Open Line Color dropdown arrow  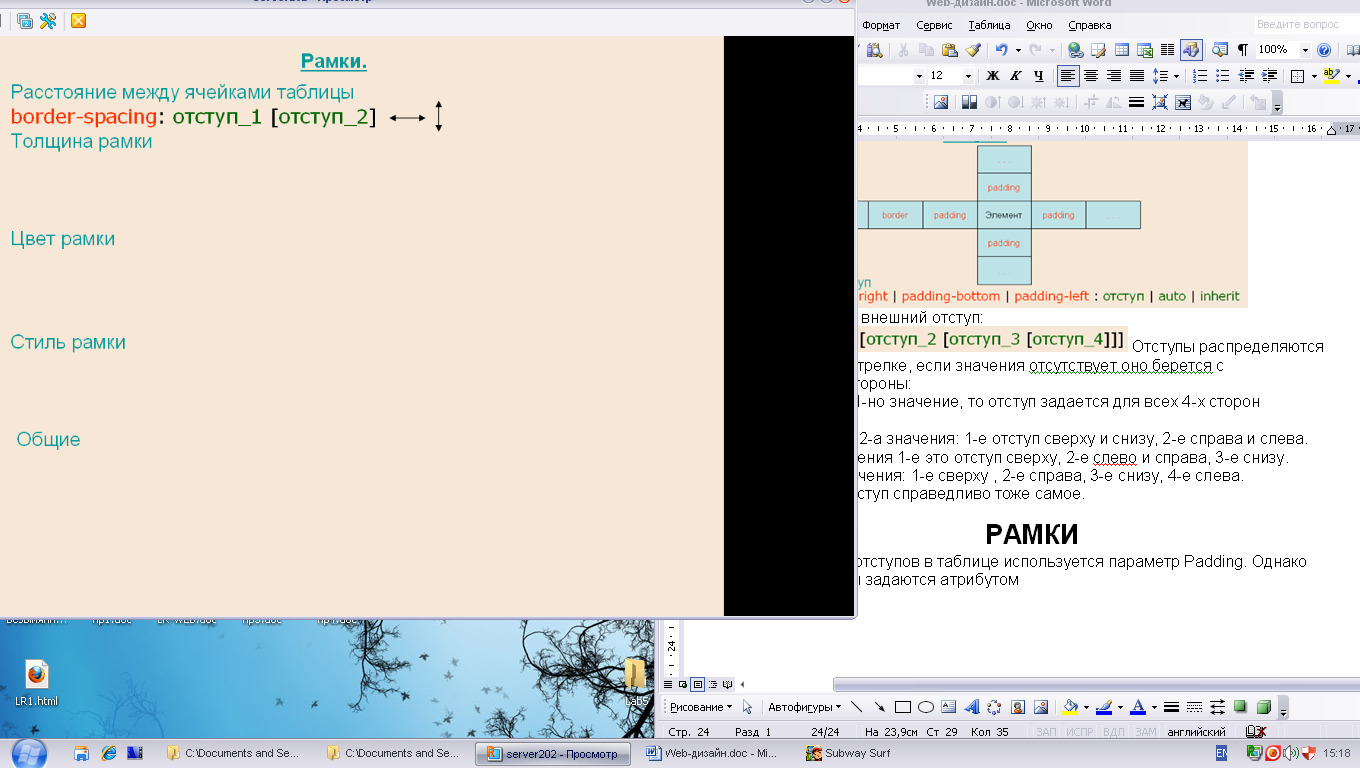pos(1119,707)
